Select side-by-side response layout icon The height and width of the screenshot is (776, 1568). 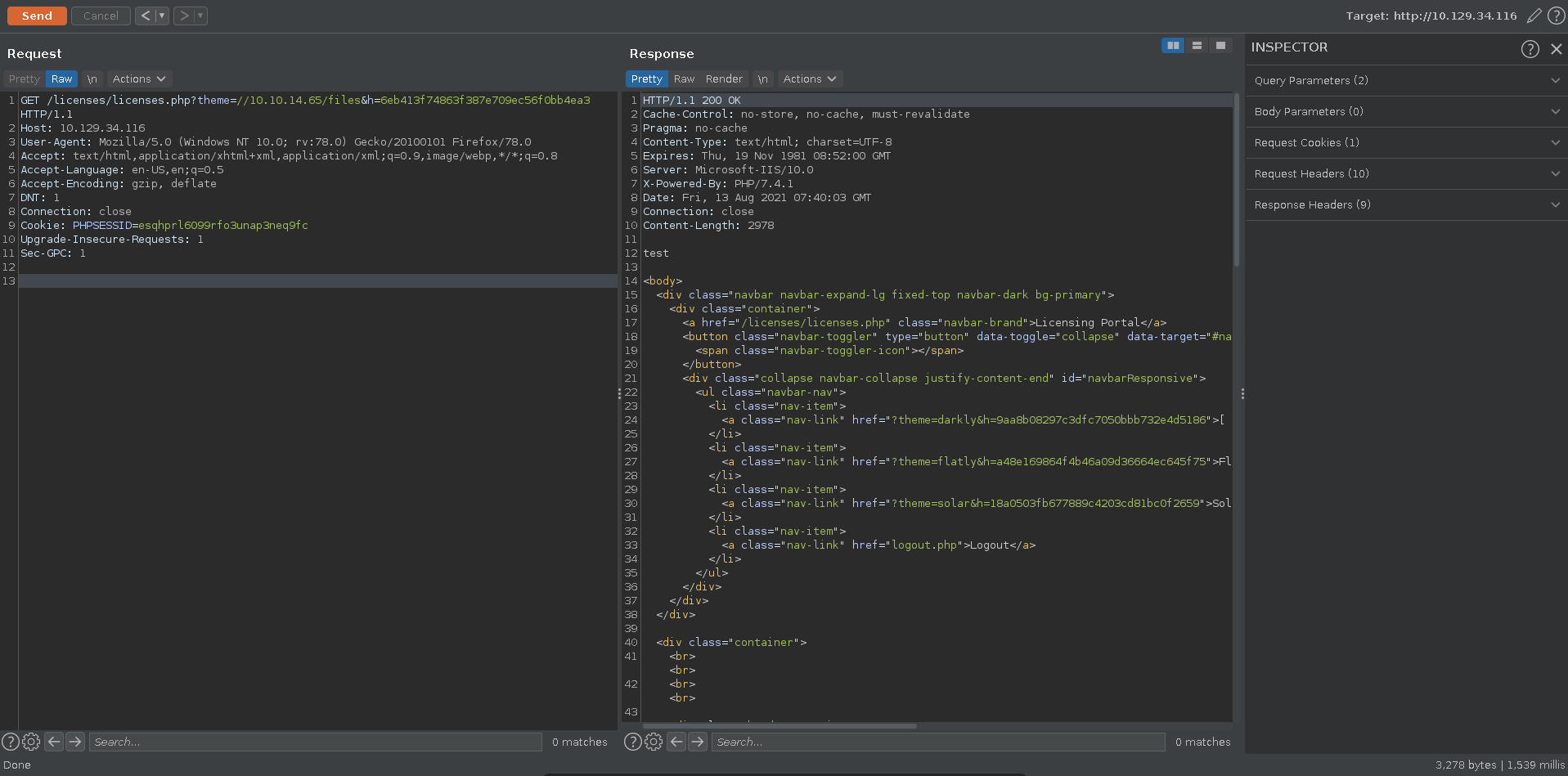pos(1173,46)
